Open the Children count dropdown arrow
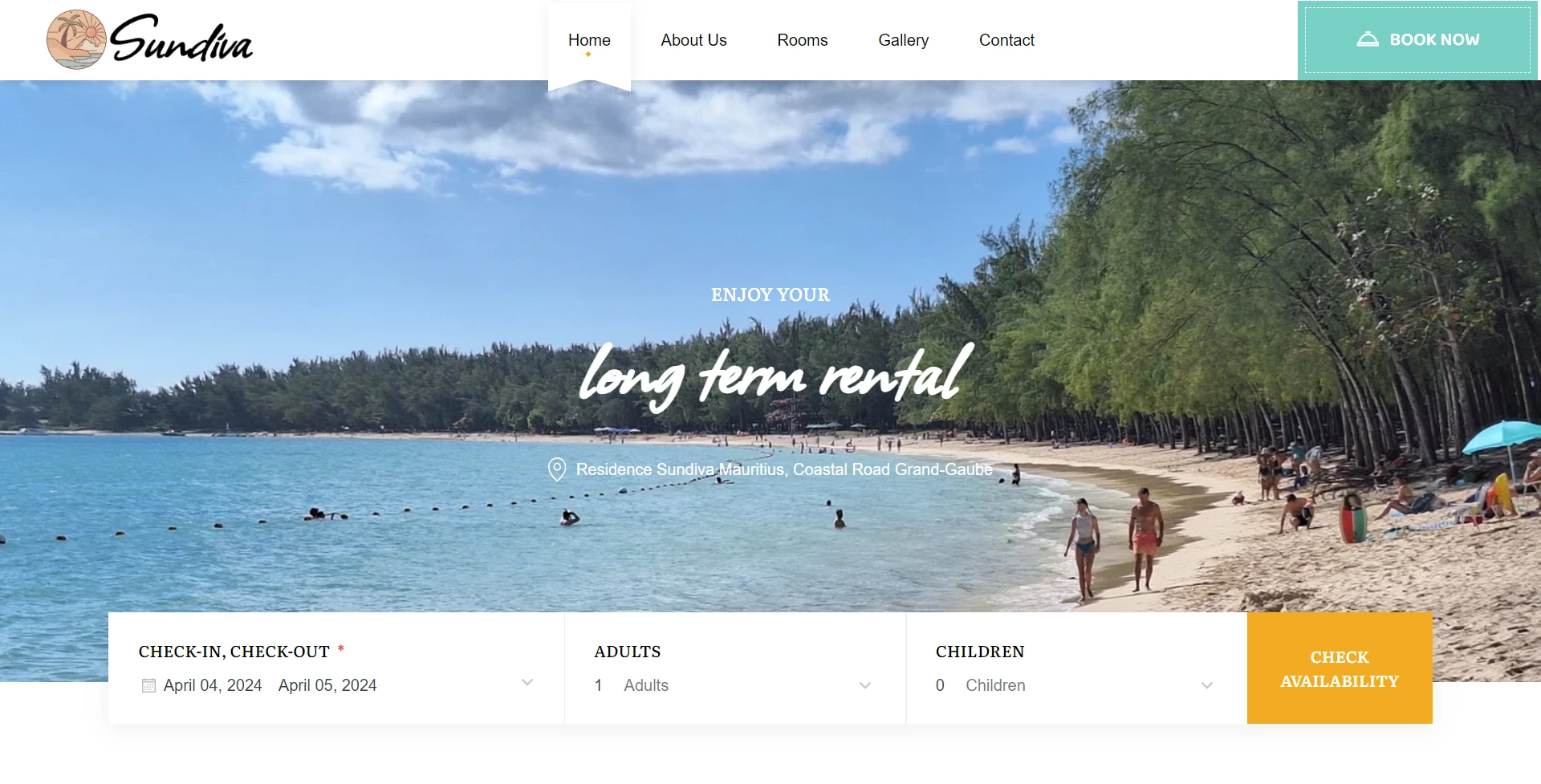 coord(1206,685)
